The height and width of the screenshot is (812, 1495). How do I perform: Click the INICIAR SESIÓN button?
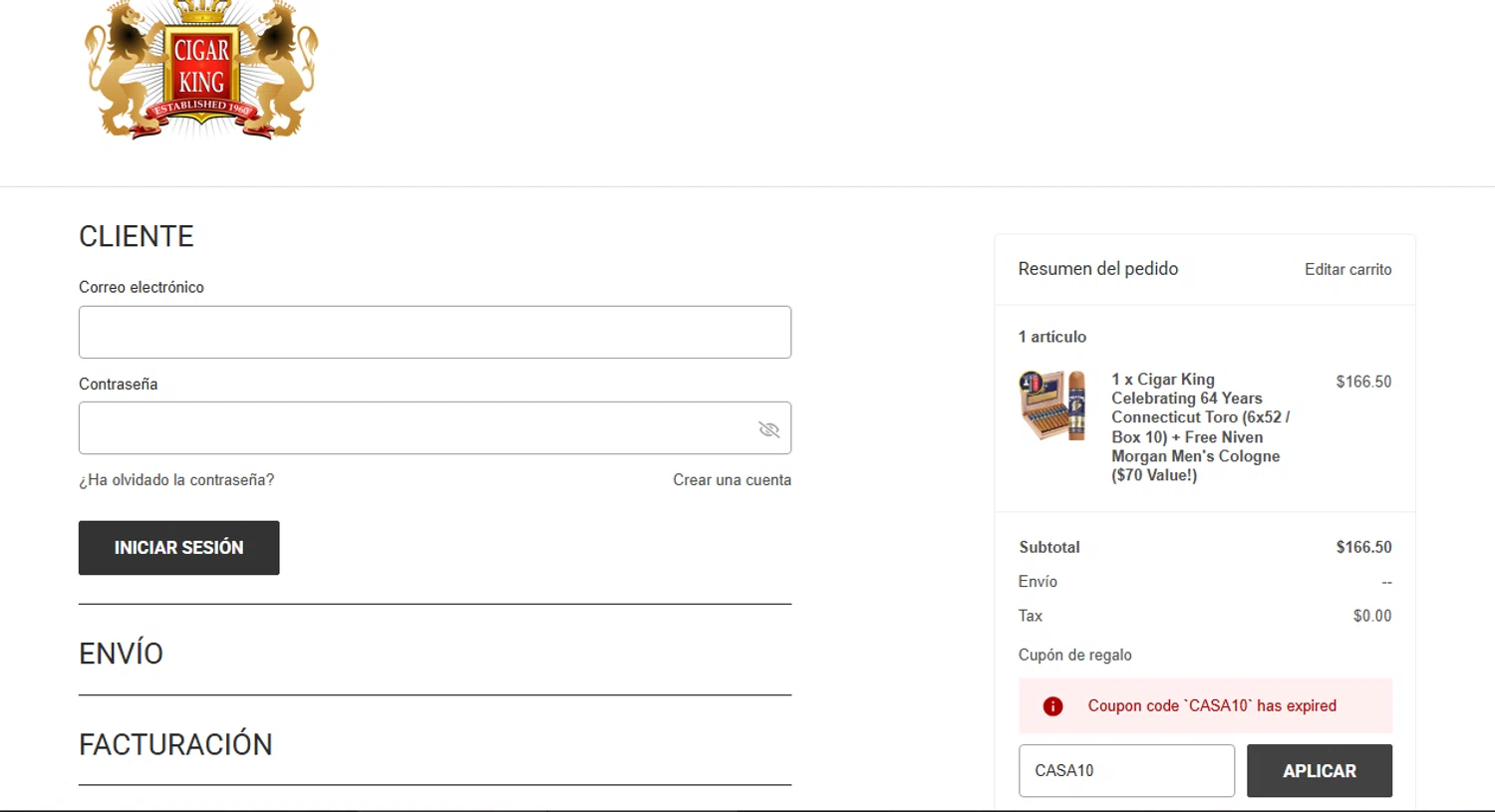179,548
